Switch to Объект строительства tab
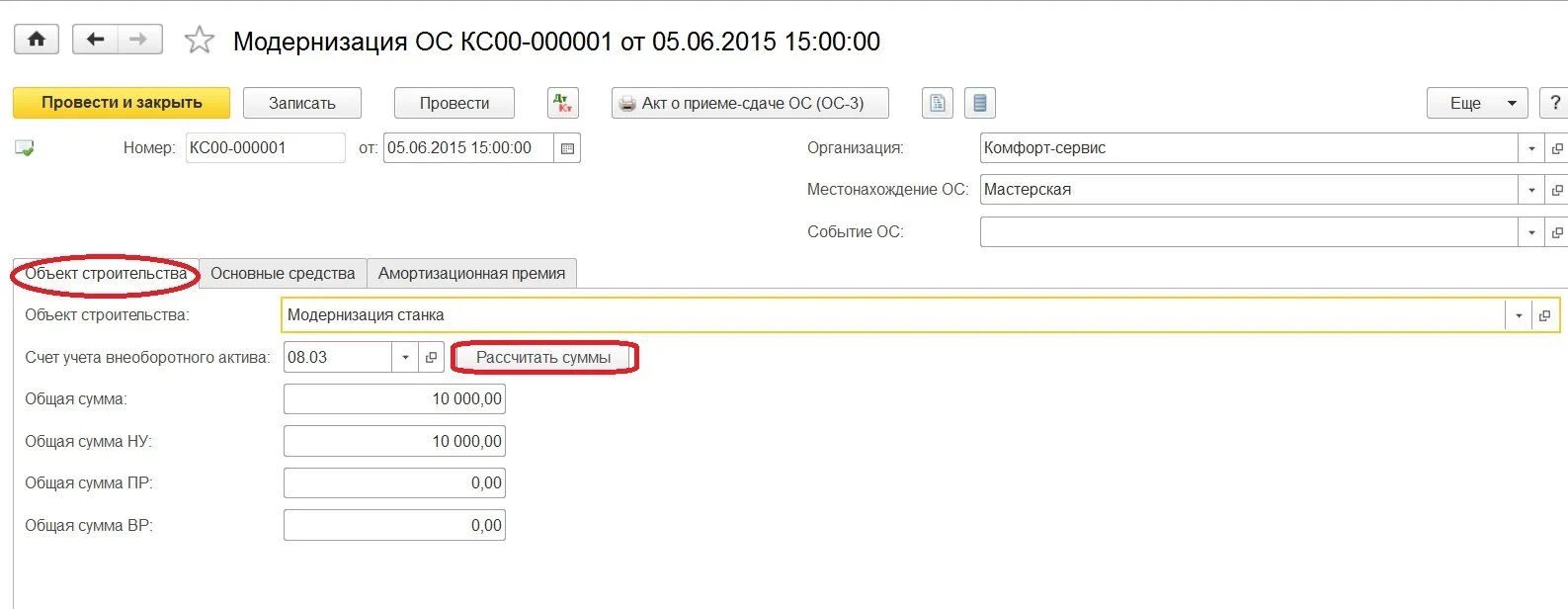Screen dimensions: 1568x609 click(x=106, y=274)
